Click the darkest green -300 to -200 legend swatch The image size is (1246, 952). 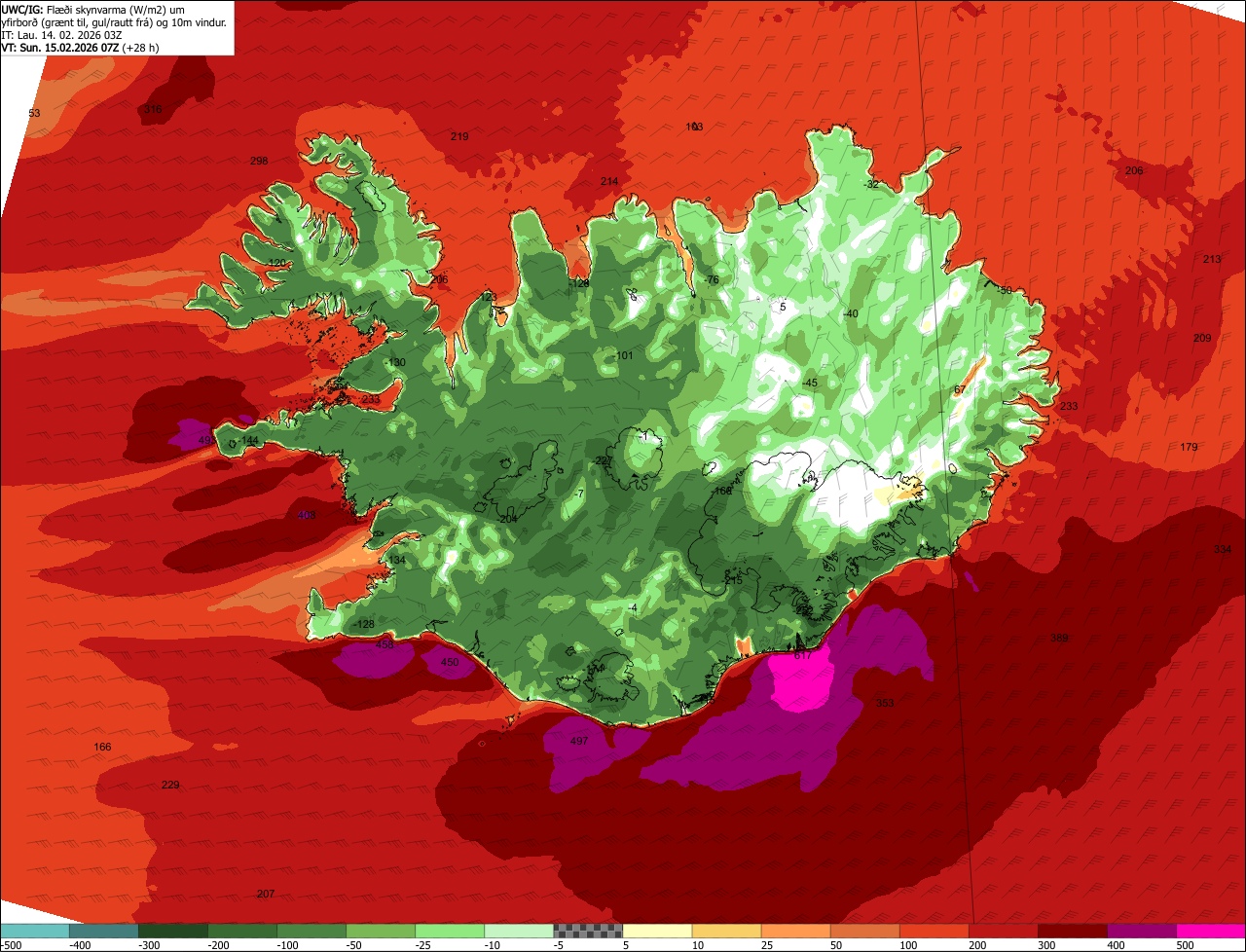point(172,931)
